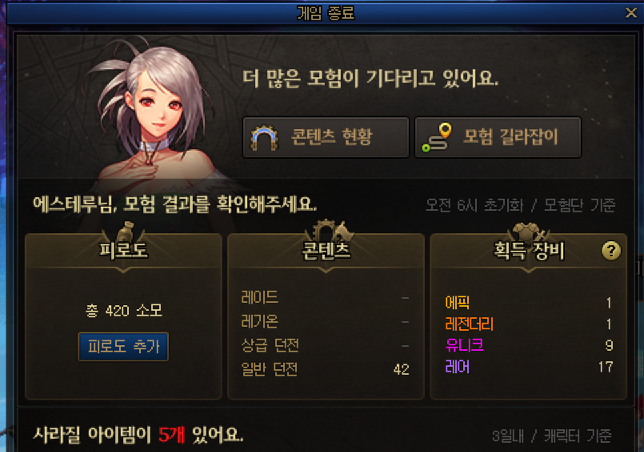Click the 콘텐츠 현황 button
Screen dimensions: 644x452
click(326, 137)
